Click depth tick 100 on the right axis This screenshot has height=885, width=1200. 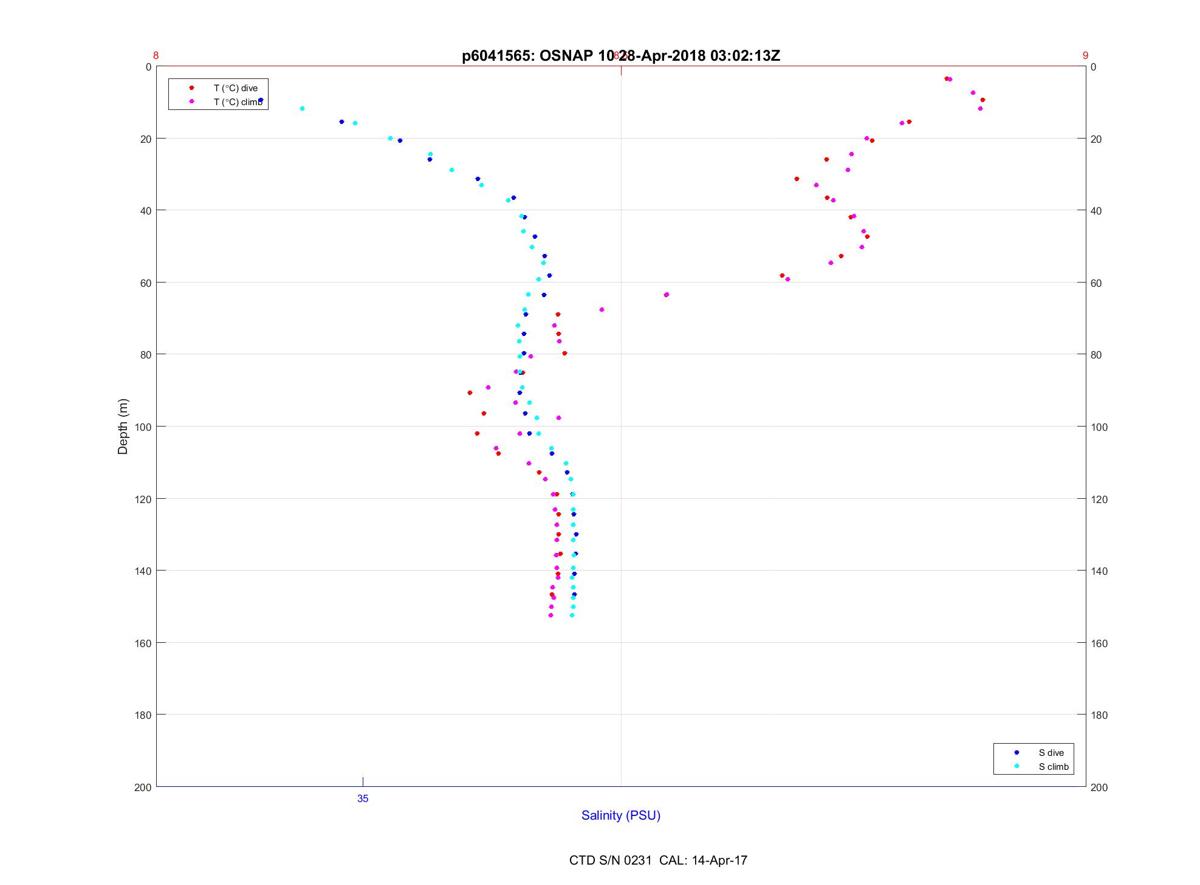(x=1099, y=427)
